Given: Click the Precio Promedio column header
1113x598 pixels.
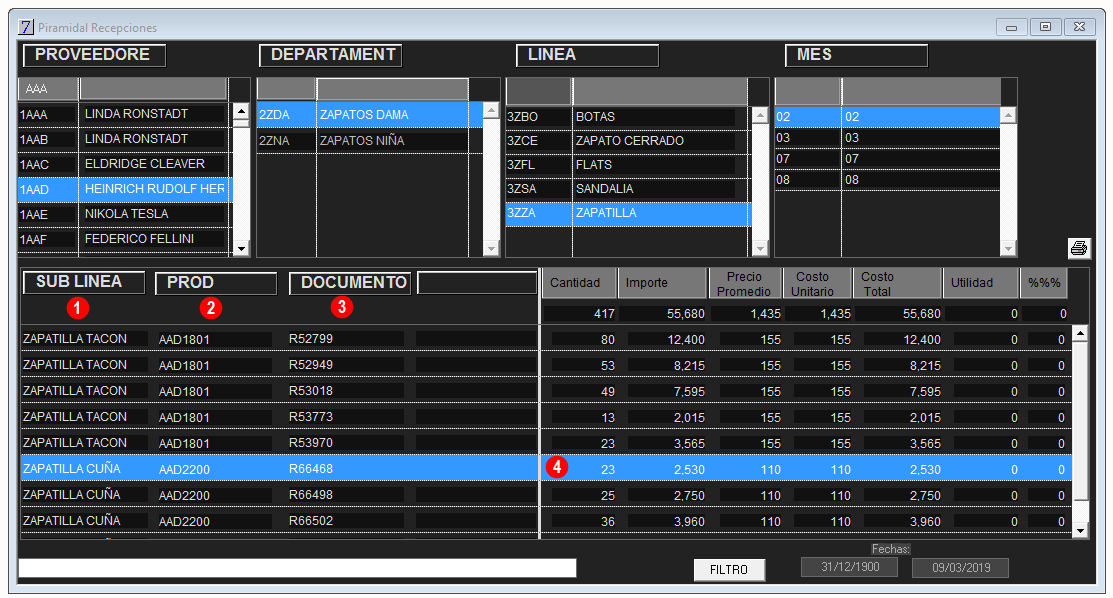Looking at the screenshot, I should pyautogui.click(x=745, y=283).
